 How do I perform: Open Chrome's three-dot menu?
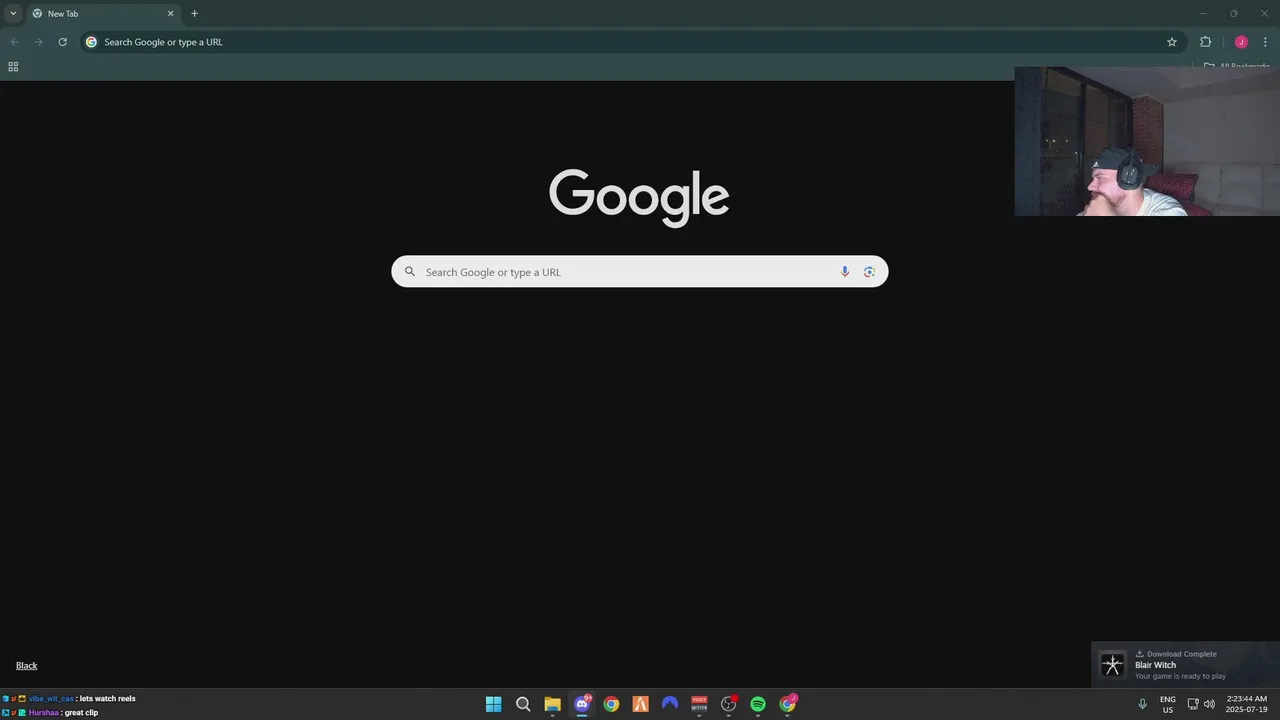click(1265, 42)
